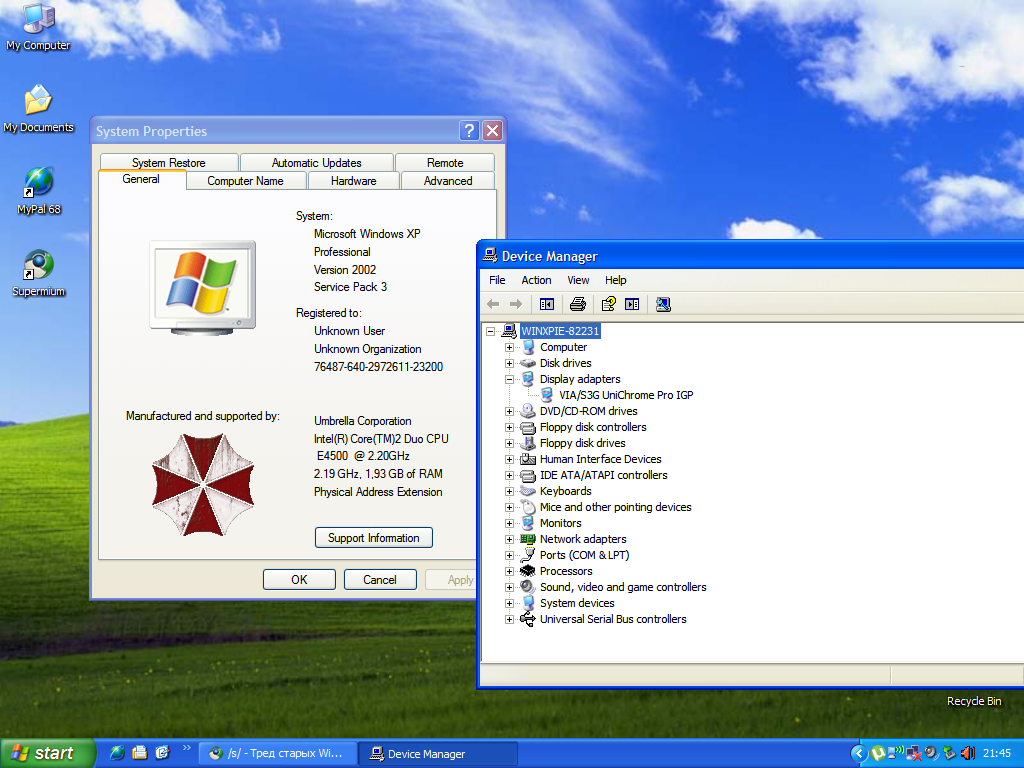Click the Support Information button
The height and width of the screenshot is (768, 1024).
tap(374, 537)
